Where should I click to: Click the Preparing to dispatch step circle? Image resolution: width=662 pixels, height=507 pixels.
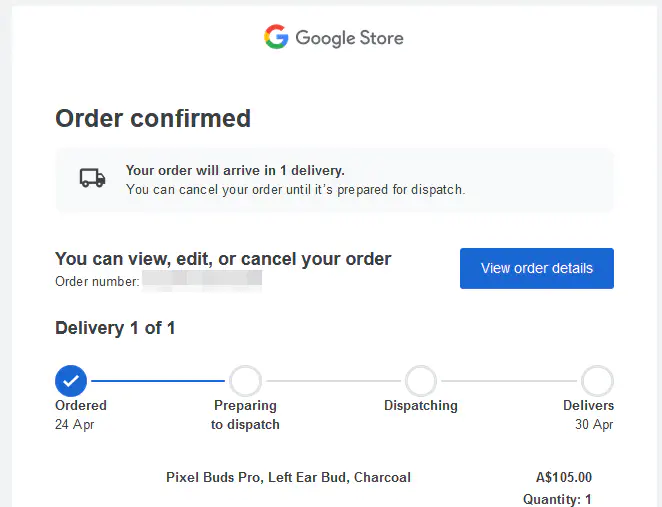245,381
